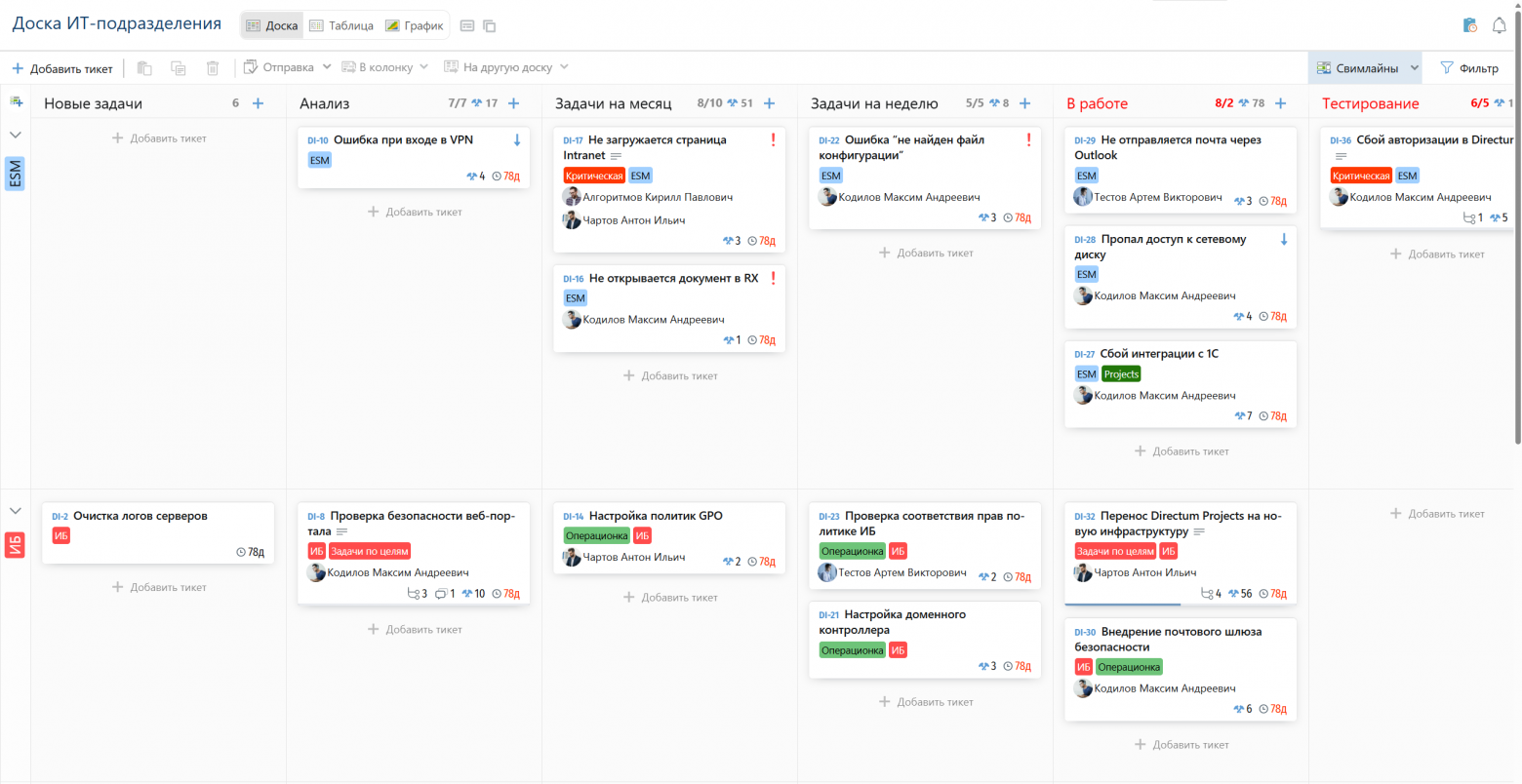This screenshot has height=784, width=1522.
Task: Click plus icon in Новые задачи header
Action: tap(259, 103)
